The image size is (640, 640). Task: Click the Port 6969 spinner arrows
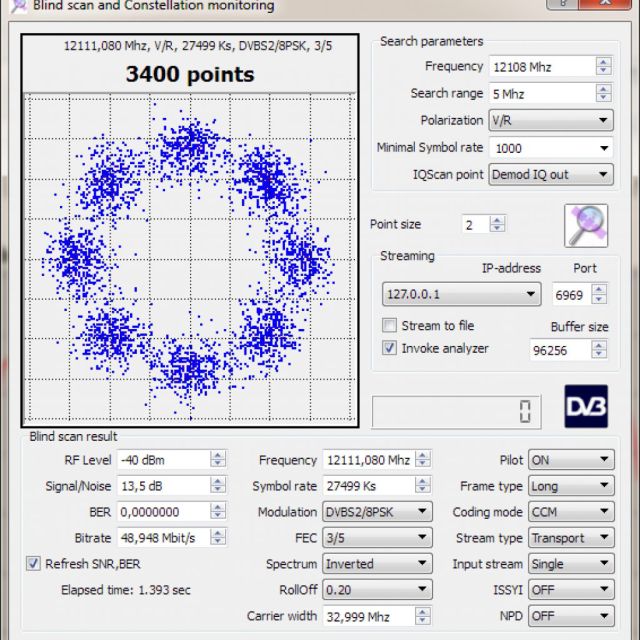click(x=599, y=295)
